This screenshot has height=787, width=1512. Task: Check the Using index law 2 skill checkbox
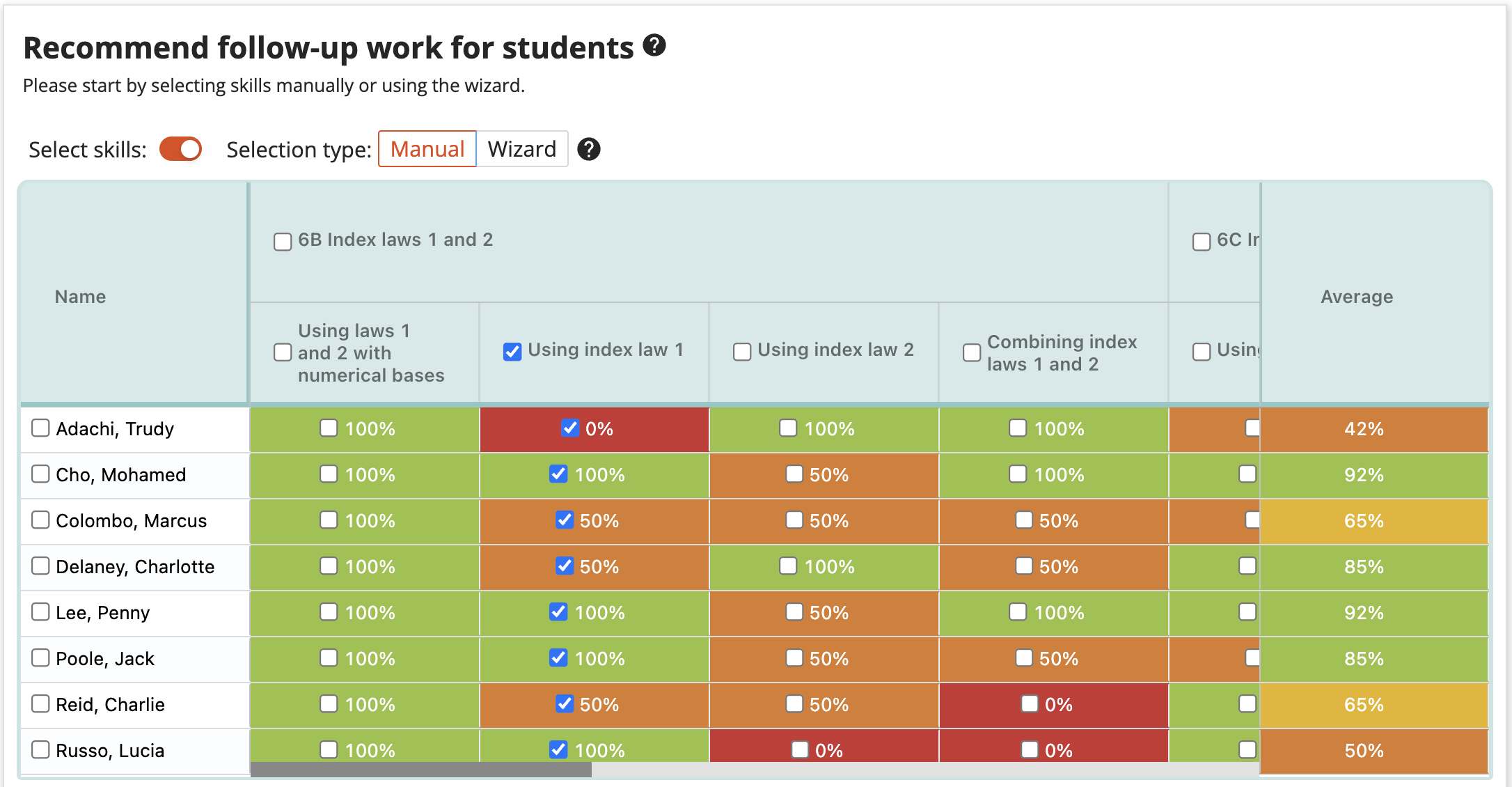741,352
